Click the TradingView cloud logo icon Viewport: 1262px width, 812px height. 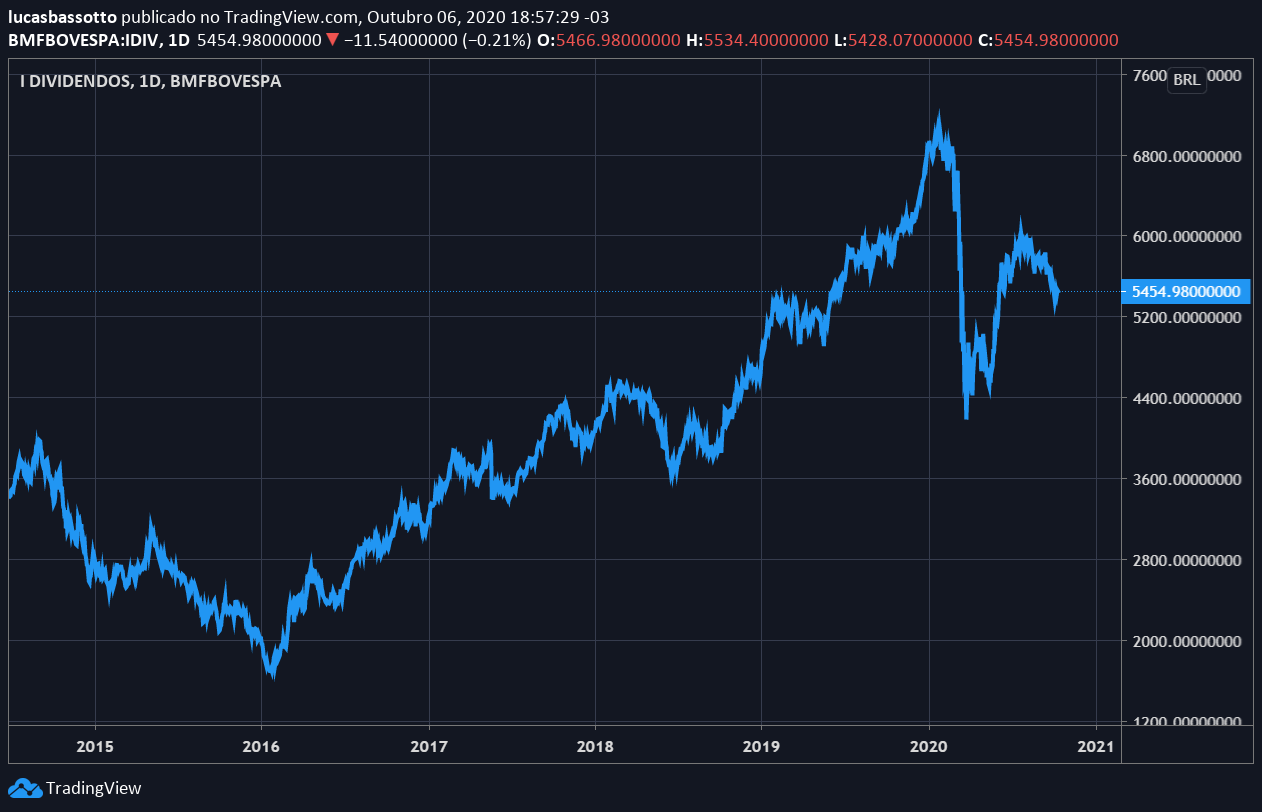coord(24,788)
